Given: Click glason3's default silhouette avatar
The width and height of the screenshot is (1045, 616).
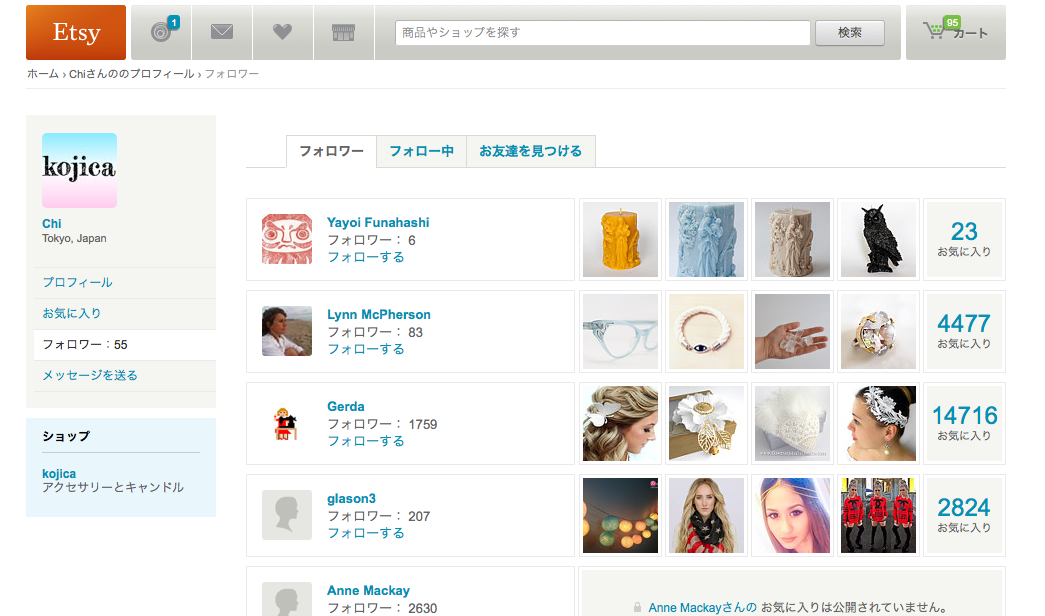Looking at the screenshot, I should coord(287,515).
